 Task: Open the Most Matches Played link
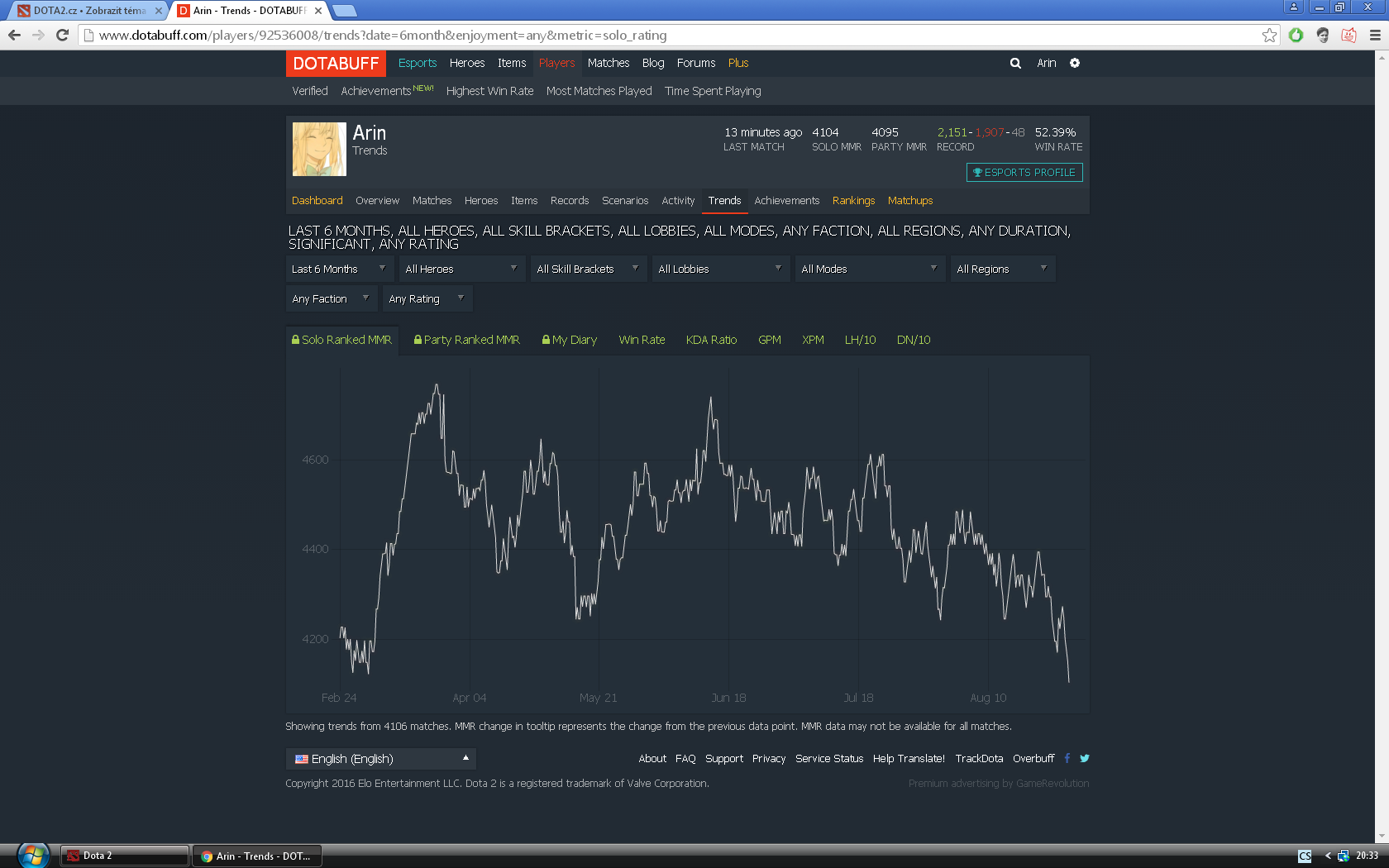(x=599, y=91)
